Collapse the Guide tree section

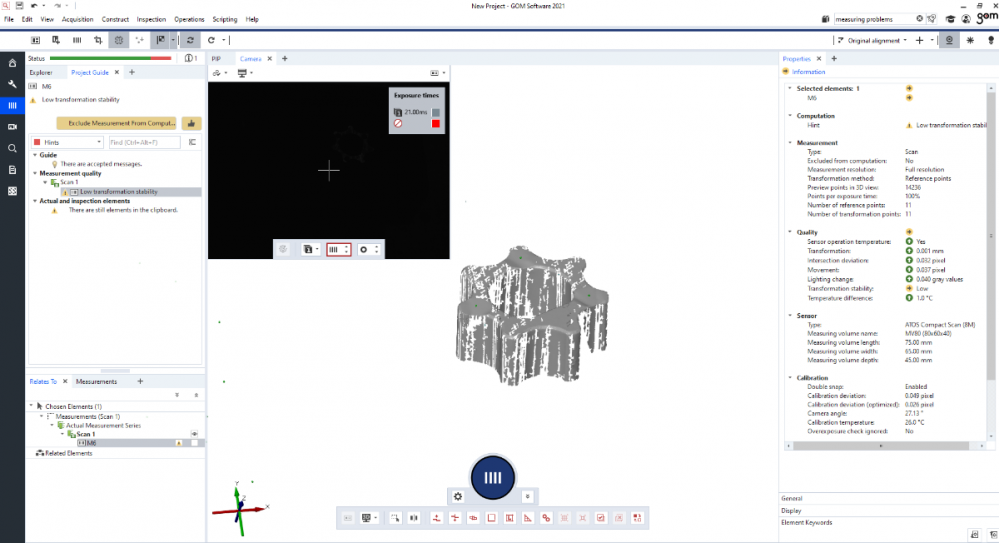(x=35, y=155)
